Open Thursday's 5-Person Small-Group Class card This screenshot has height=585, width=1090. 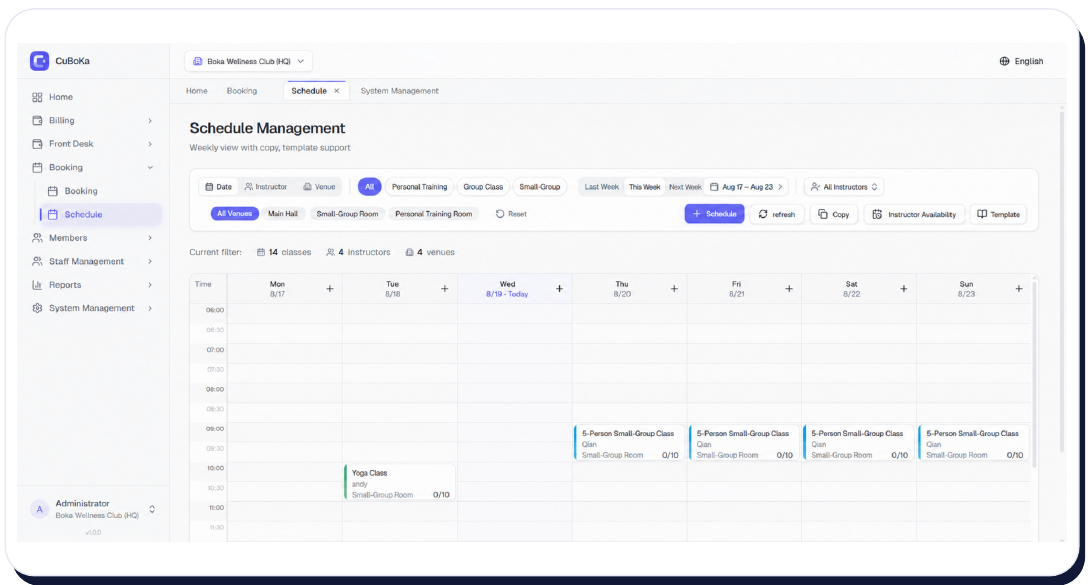click(x=629, y=443)
